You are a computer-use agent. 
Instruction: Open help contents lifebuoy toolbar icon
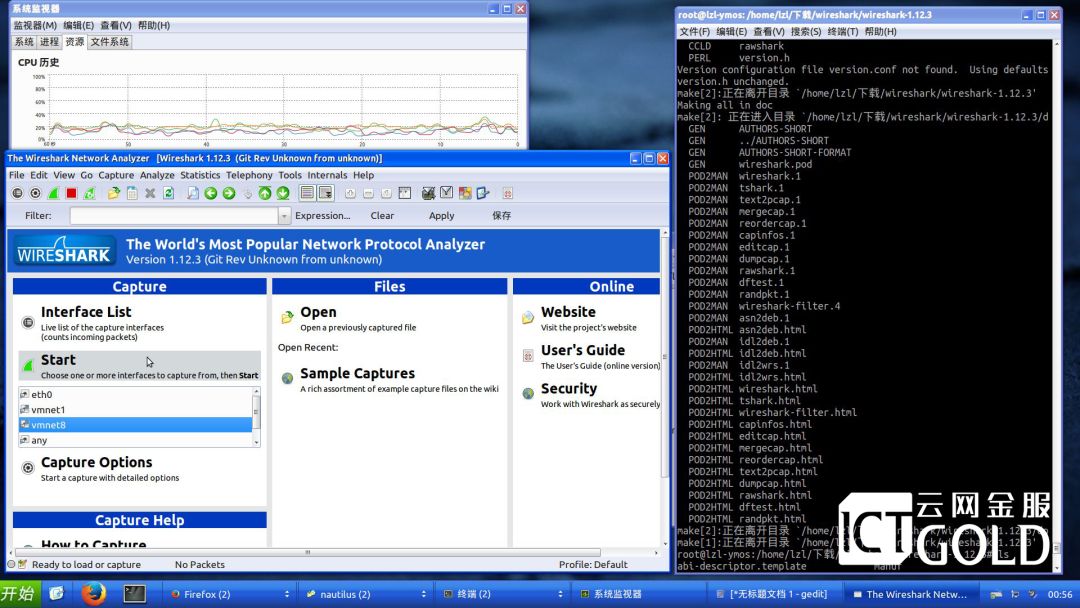point(508,193)
